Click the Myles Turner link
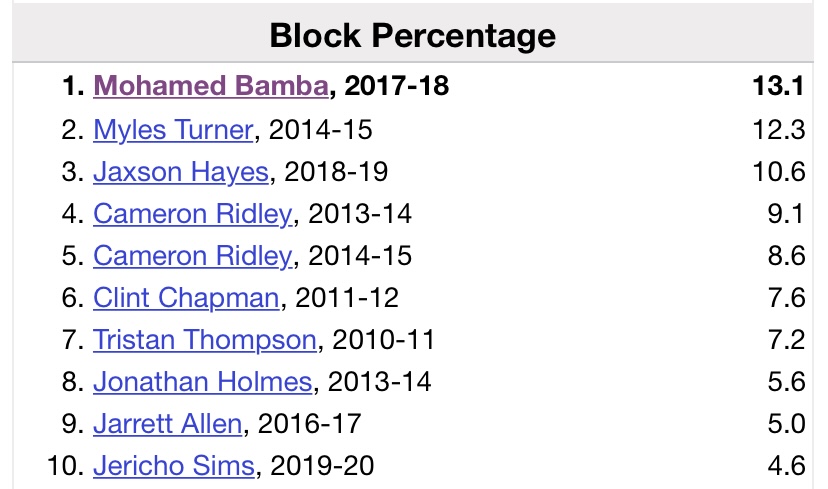828x489 pixels. pos(170,129)
